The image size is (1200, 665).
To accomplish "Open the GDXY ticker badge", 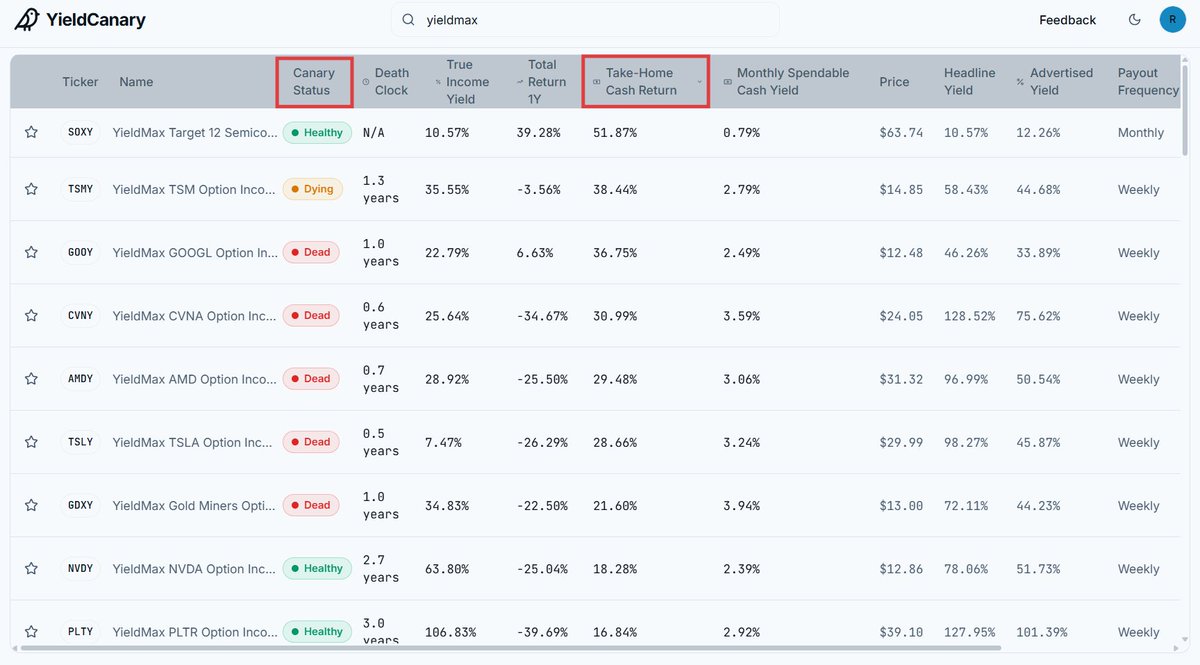I will click(81, 505).
